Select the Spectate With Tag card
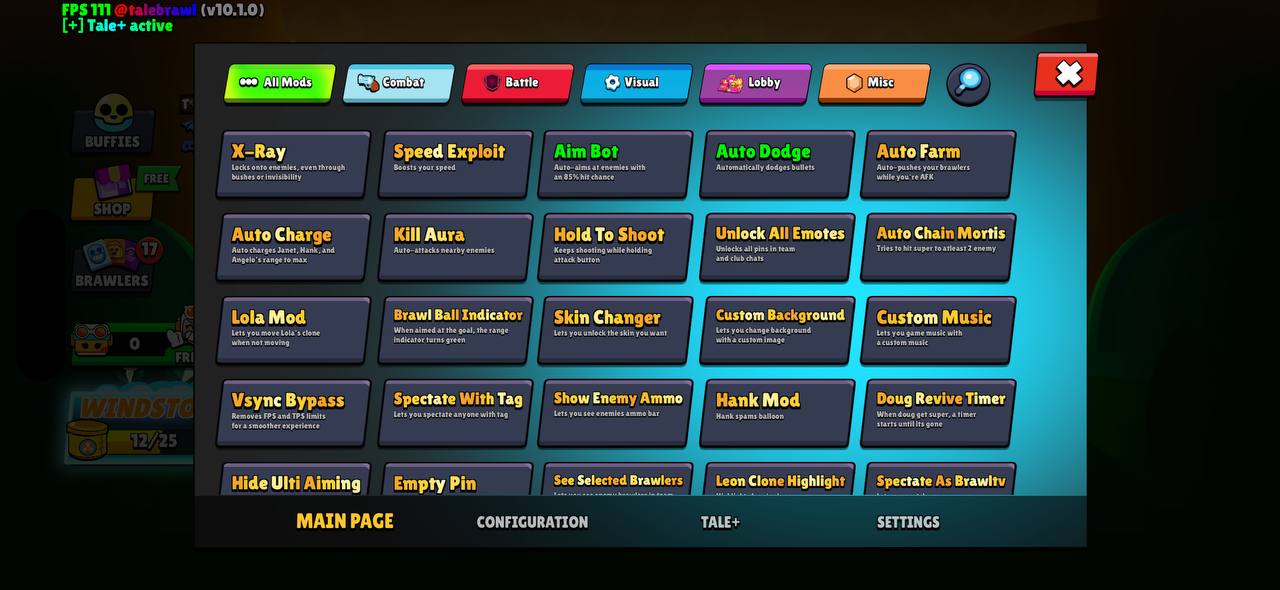This screenshot has height=590, width=1280. click(x=455, y=413)
